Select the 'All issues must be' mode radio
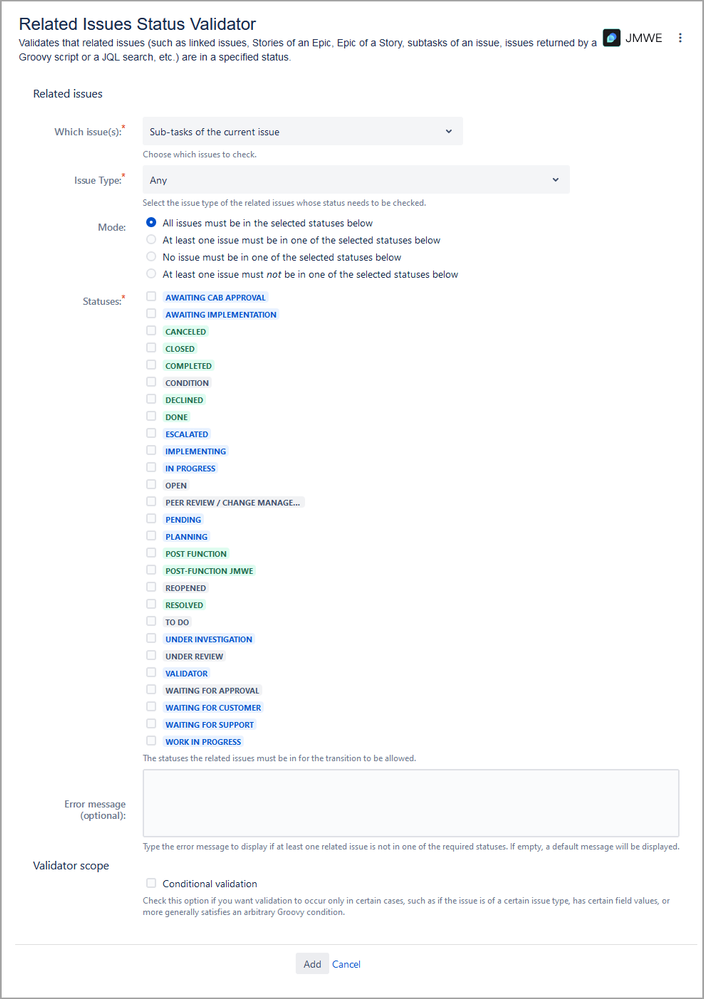This screenshot has width=704, height=999. point(151,222)
